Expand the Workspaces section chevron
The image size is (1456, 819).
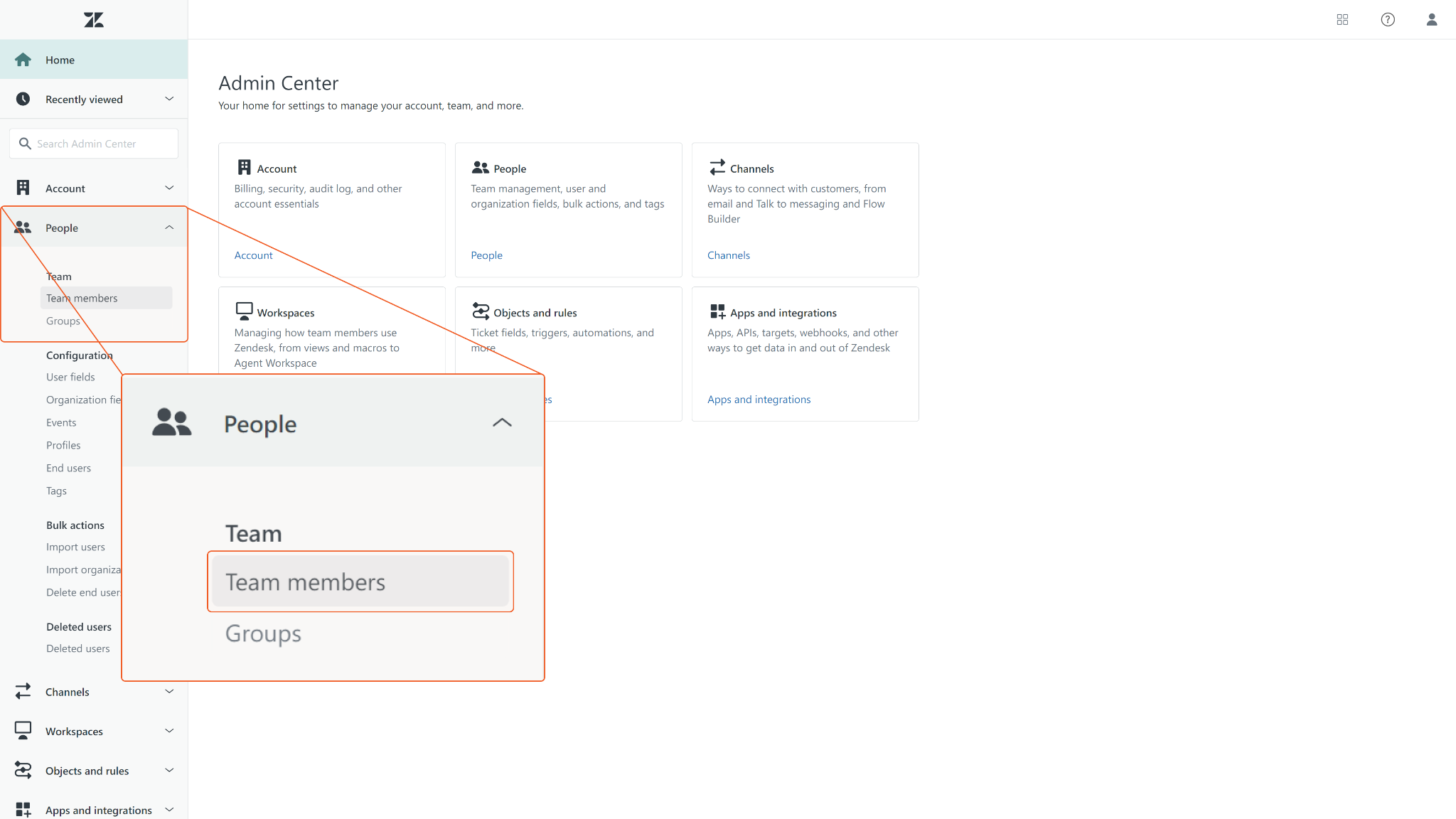(169, 731)
